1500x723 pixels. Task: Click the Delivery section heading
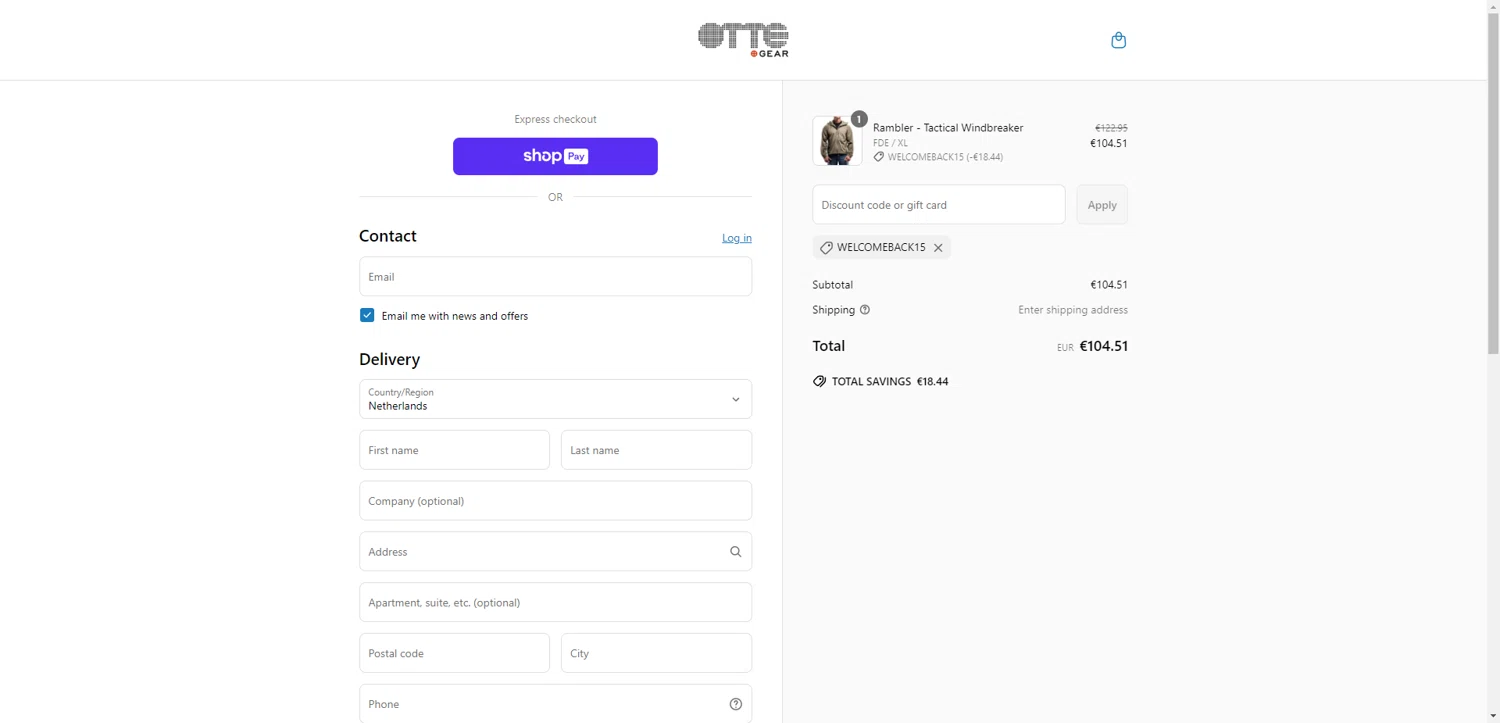coord(390,359)
